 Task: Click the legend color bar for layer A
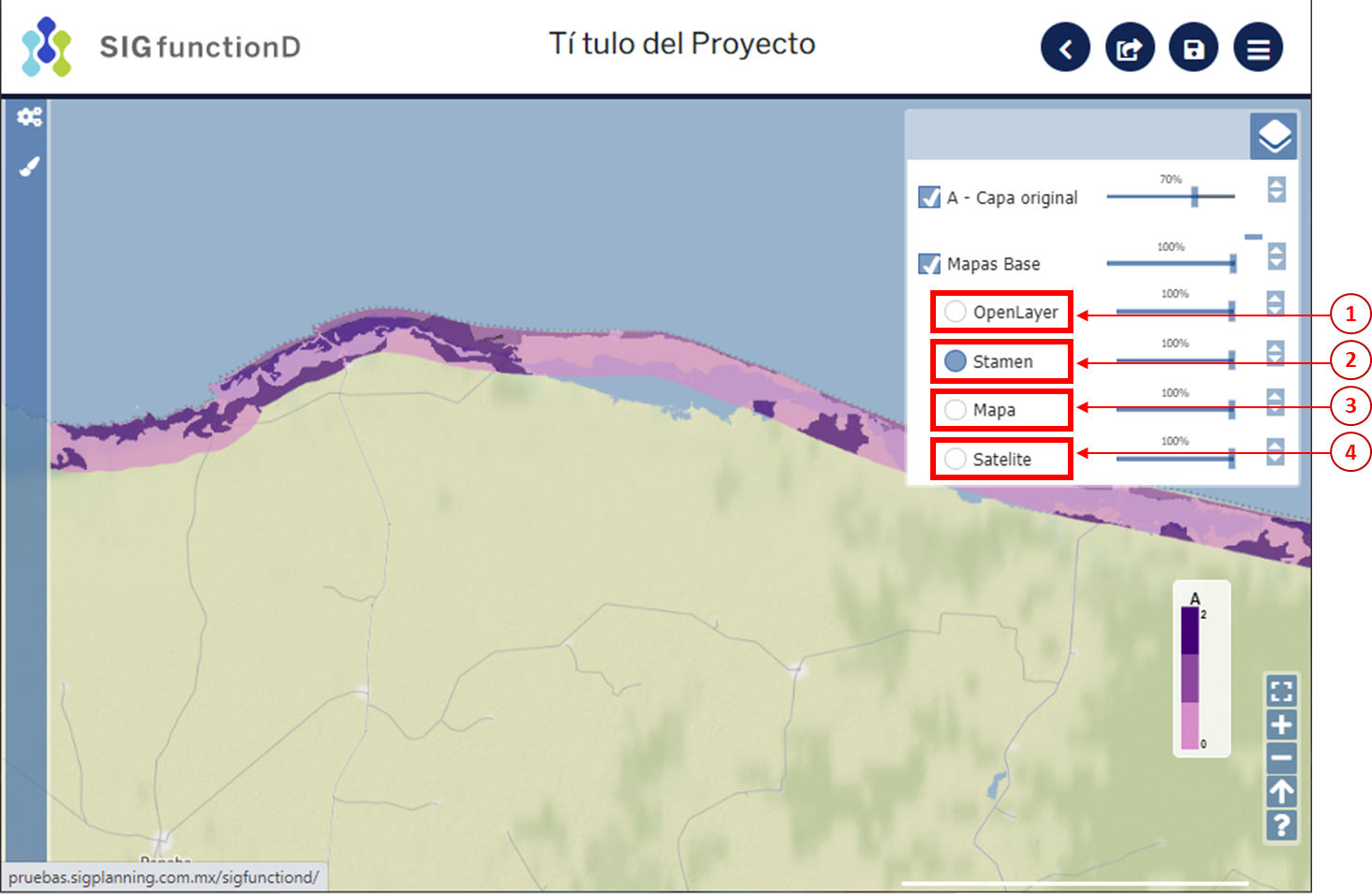tap(1190, 678)
